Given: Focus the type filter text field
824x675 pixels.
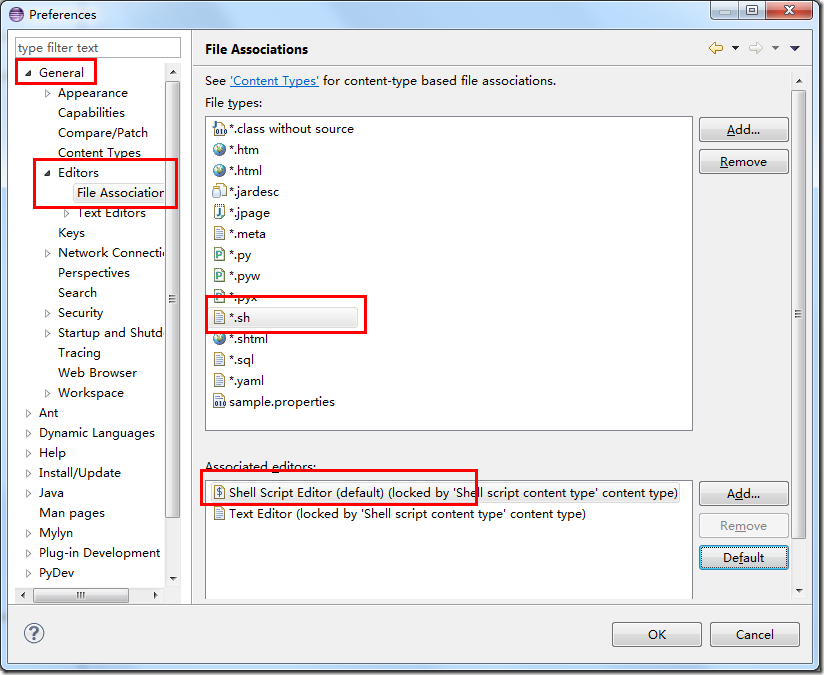Looking at the screenshot, I should point(98,48).
